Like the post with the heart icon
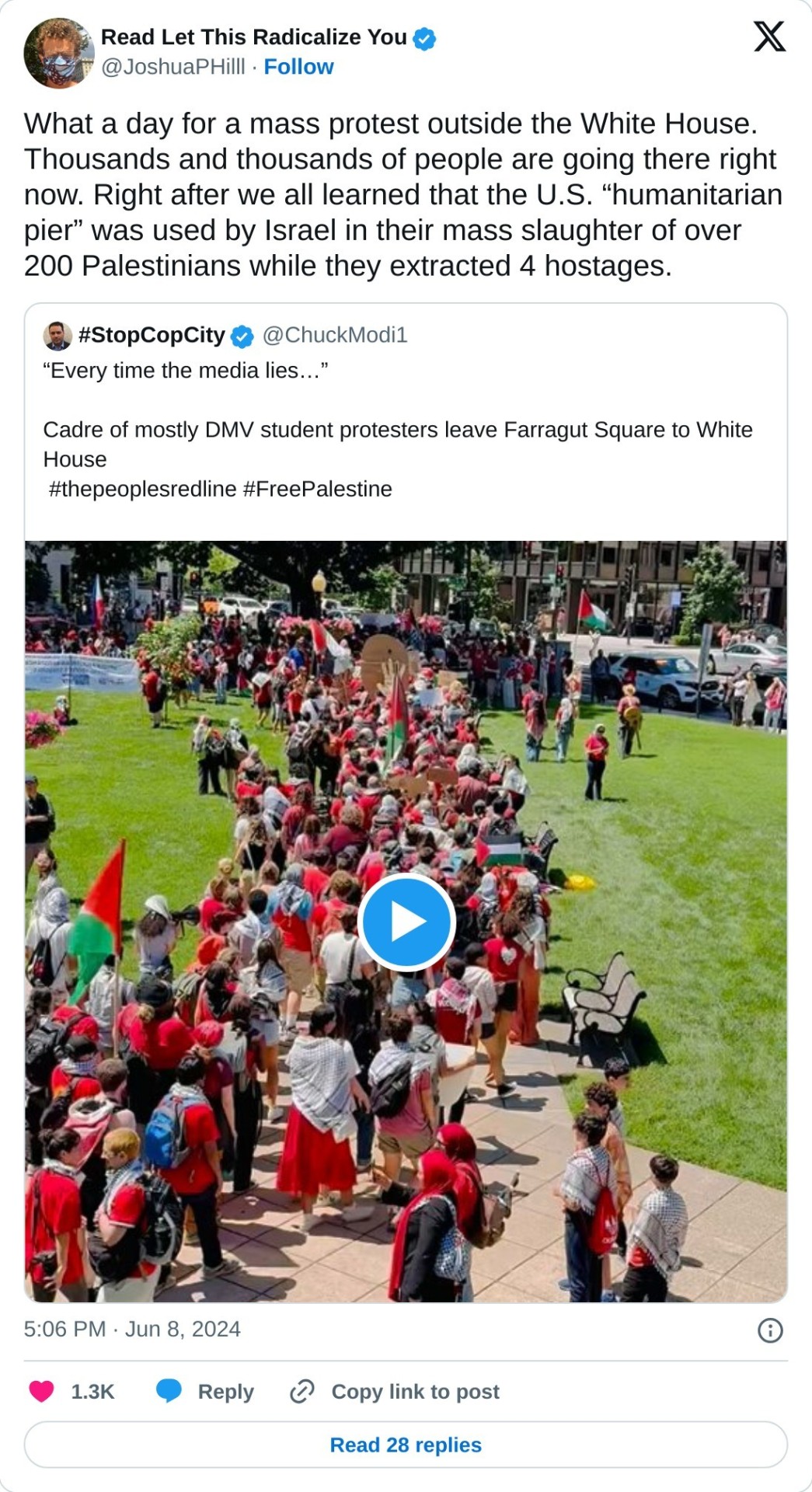Viewport: 812px width, 1492px height. (42, 1392)
